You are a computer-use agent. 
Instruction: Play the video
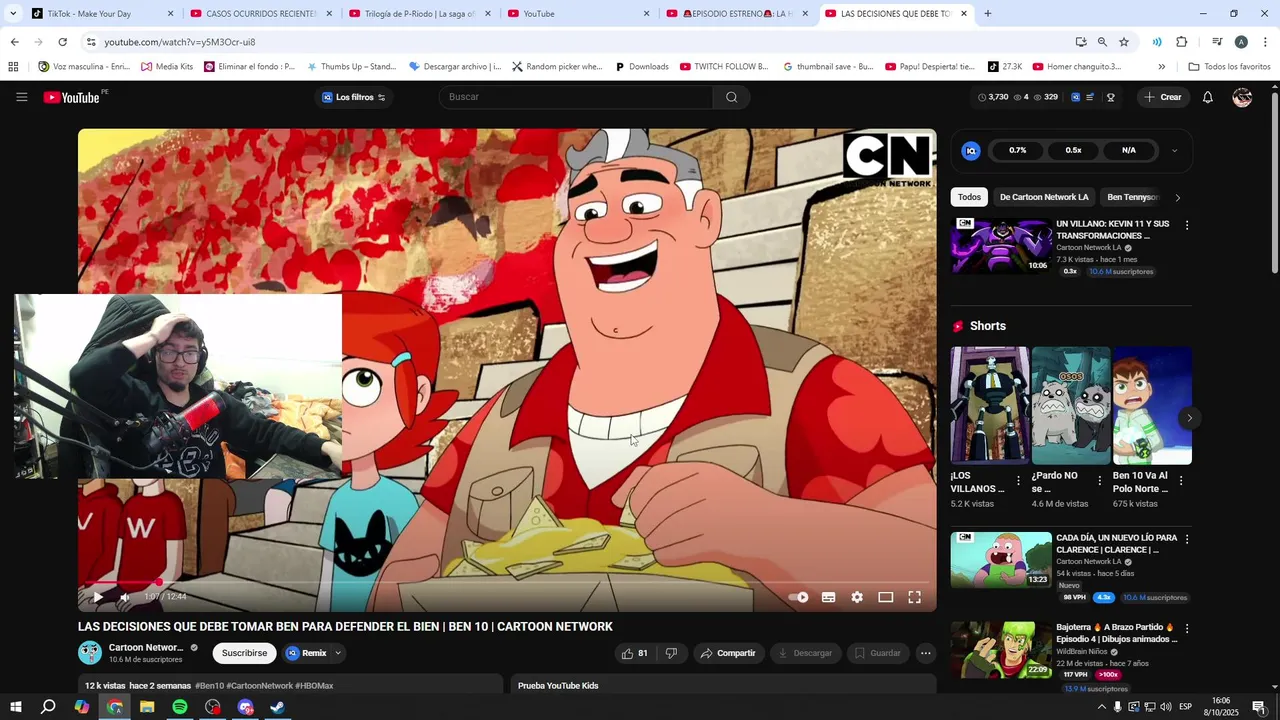pyautogui.click(x=97, y=597)
